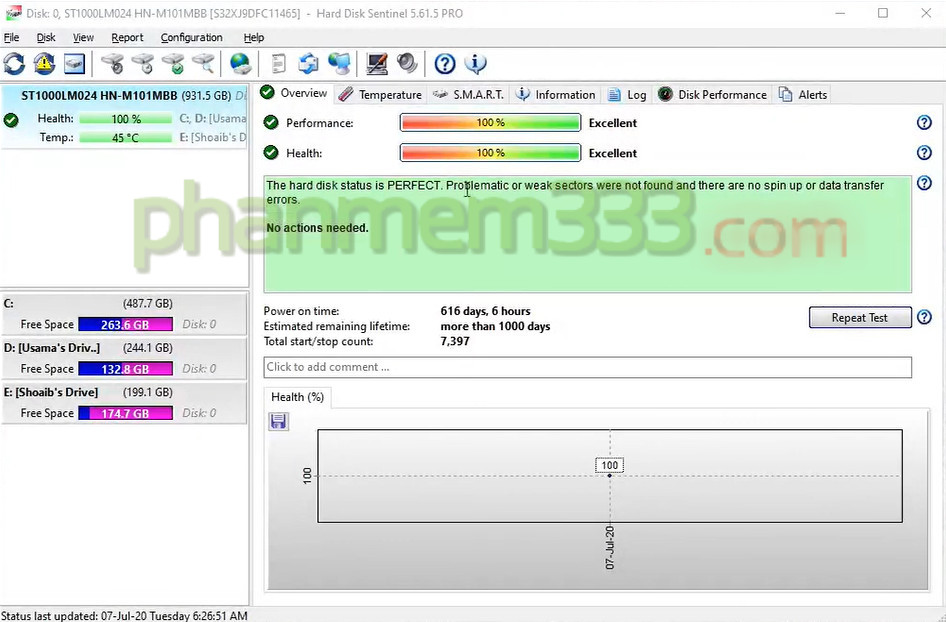Click the comment input field
Viewport: 946px width, 622px height.
[x=587, y=367]
